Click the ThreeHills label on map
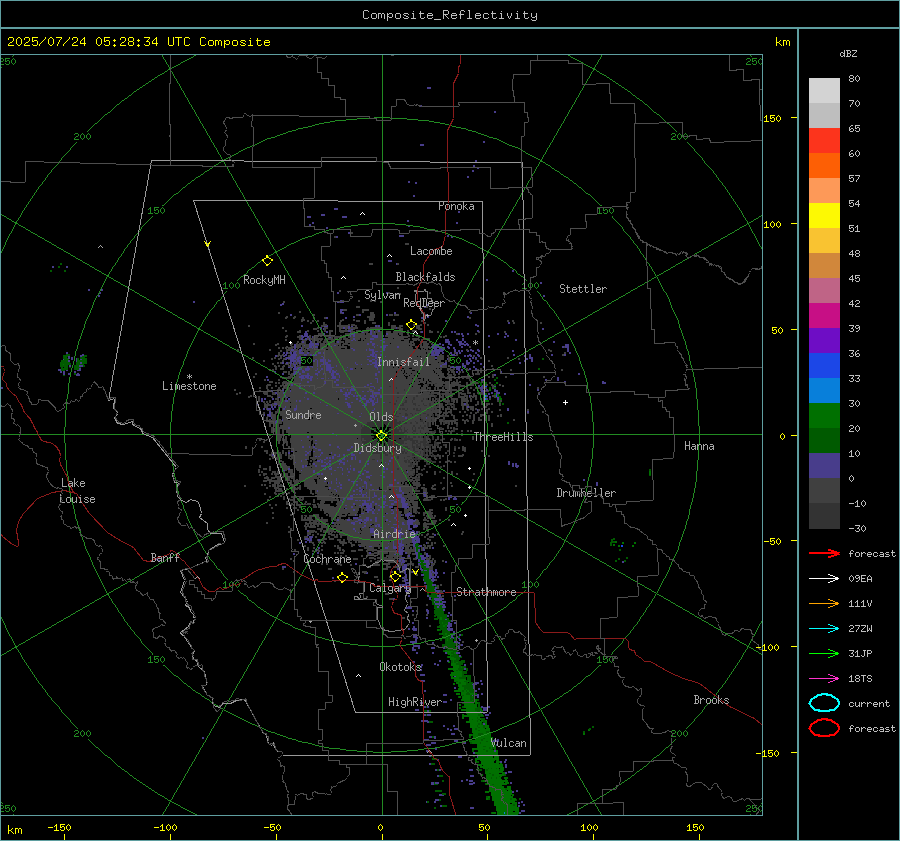The image size is (900, 841). pyautogui.click(x=503, y=437)
